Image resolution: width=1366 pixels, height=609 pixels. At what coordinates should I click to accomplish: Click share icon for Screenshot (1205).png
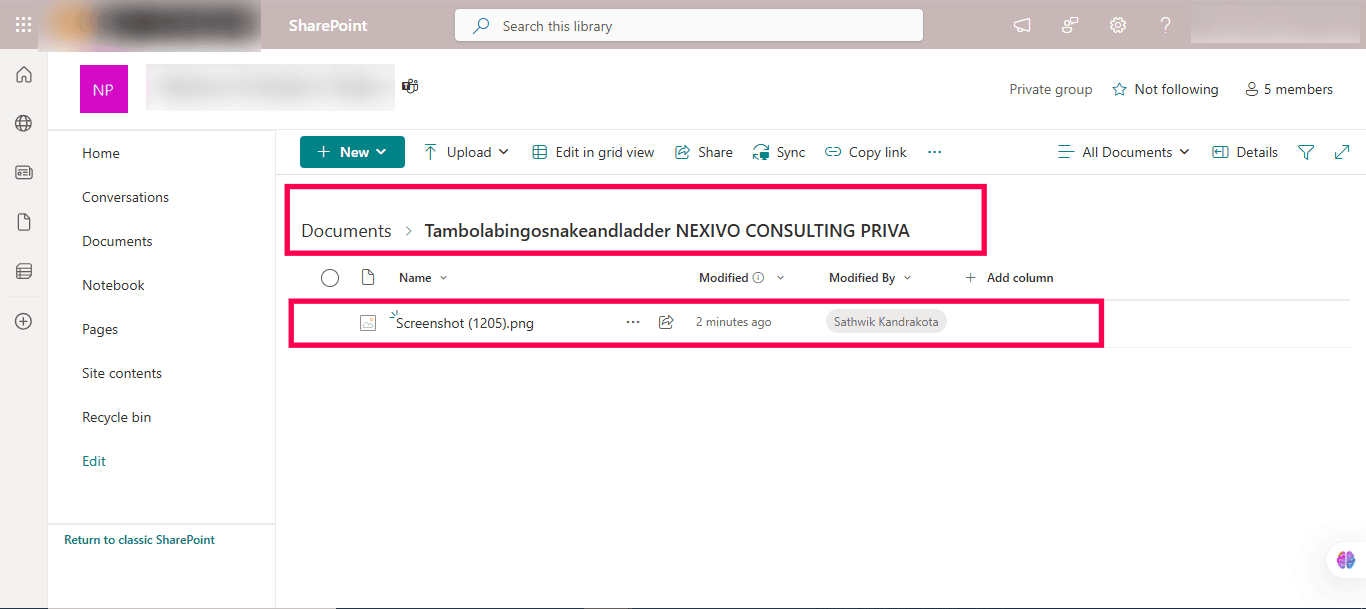[666, 322]
